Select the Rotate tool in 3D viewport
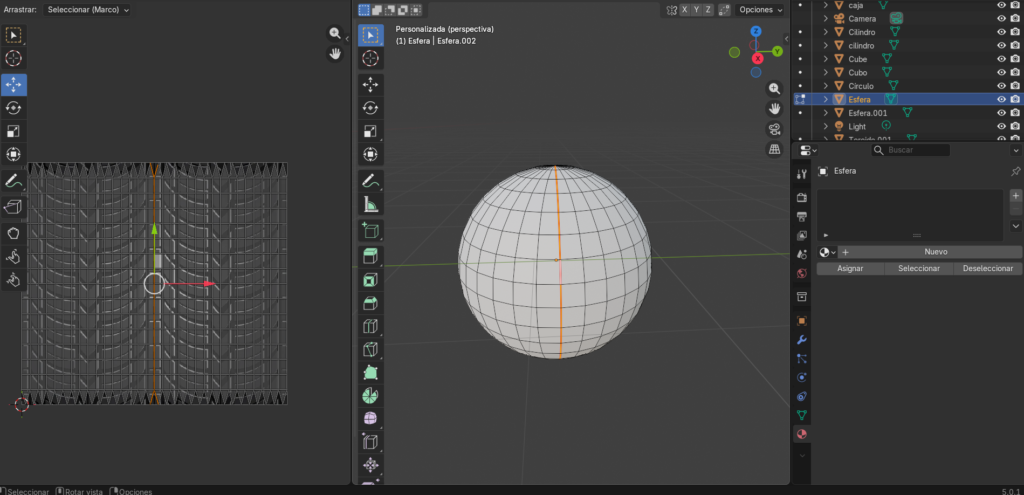Image resolution: width=1024 pixels, height=495 pixels. coord(371,108)
